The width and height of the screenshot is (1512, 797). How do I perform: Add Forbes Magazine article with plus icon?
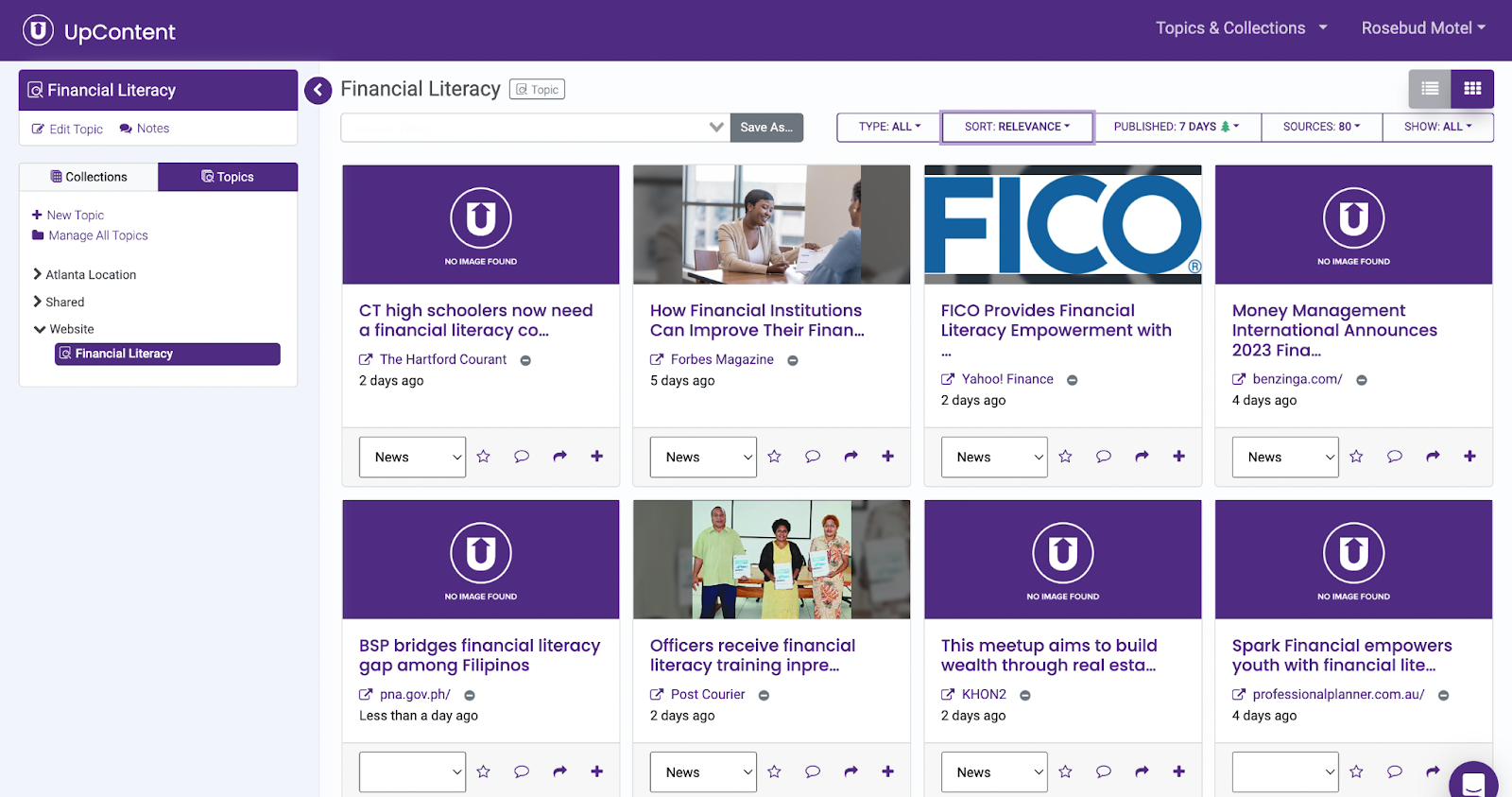coord(888,457)
